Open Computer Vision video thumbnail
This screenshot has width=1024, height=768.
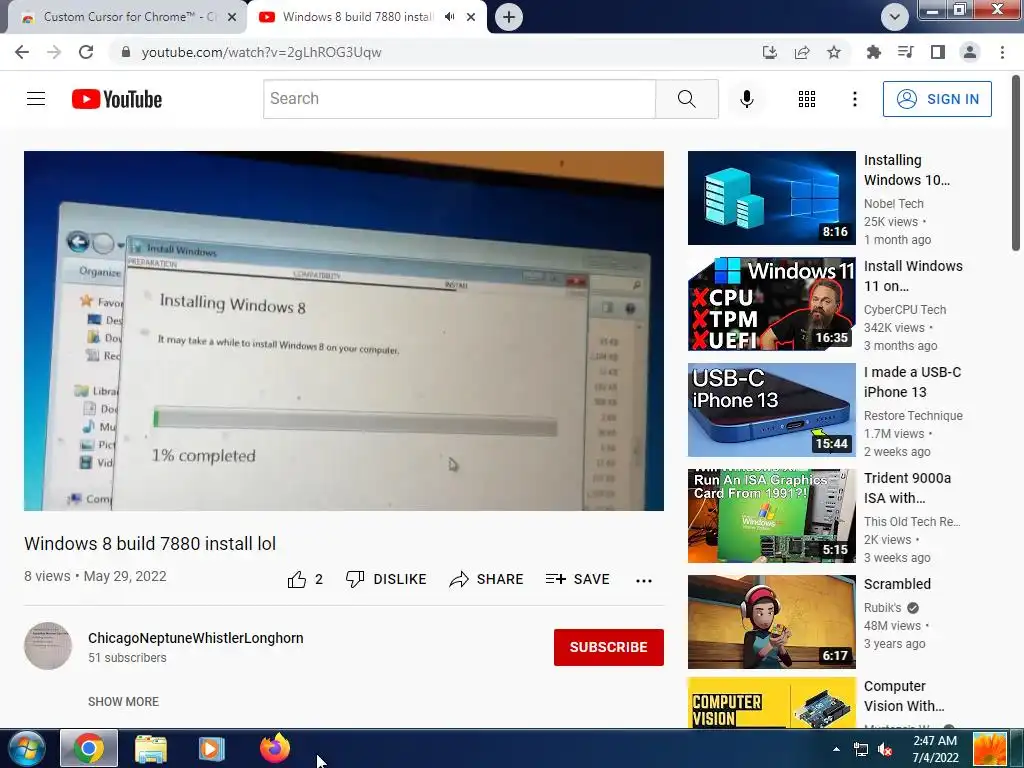coord(772,703)
